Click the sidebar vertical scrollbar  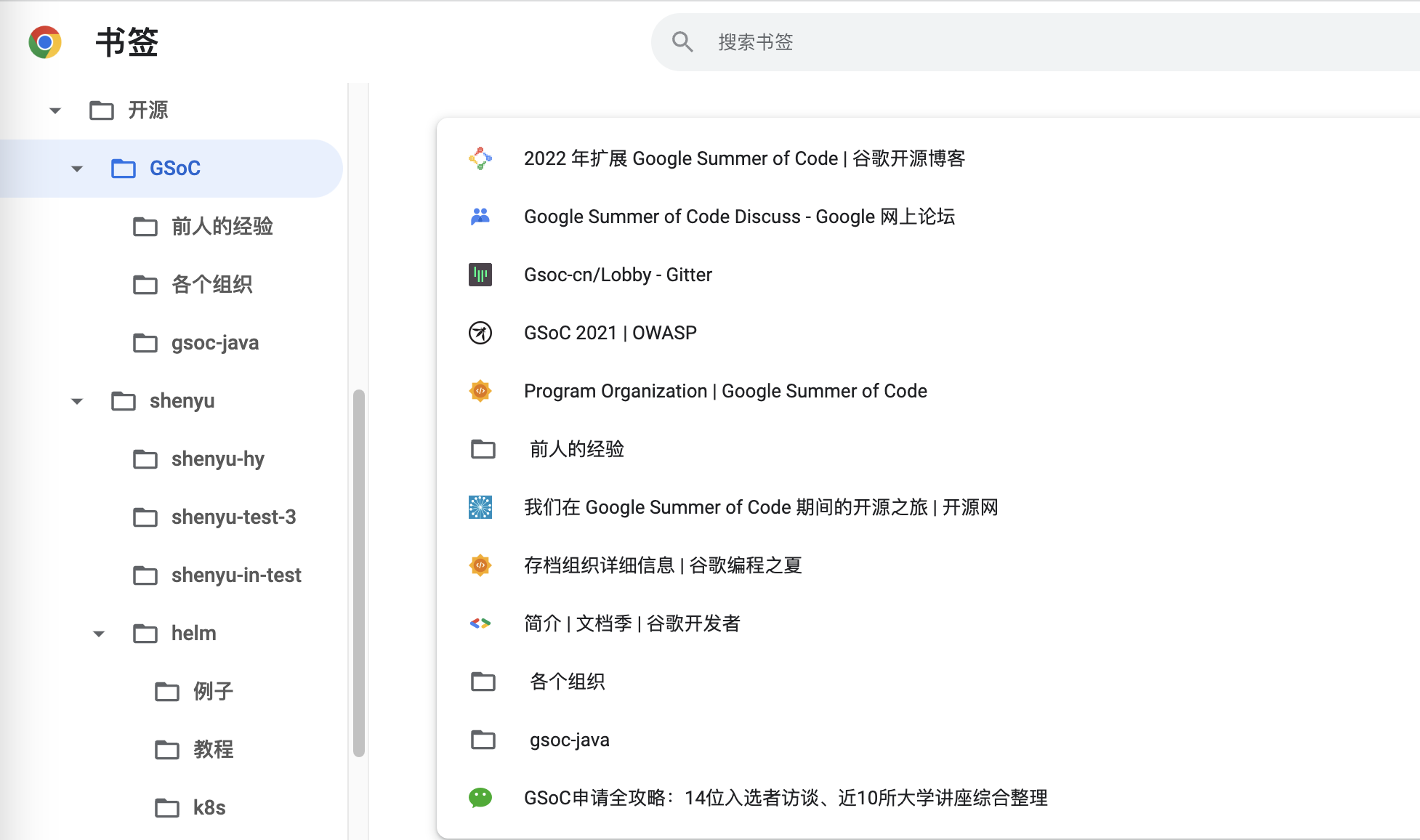point(358,574)
